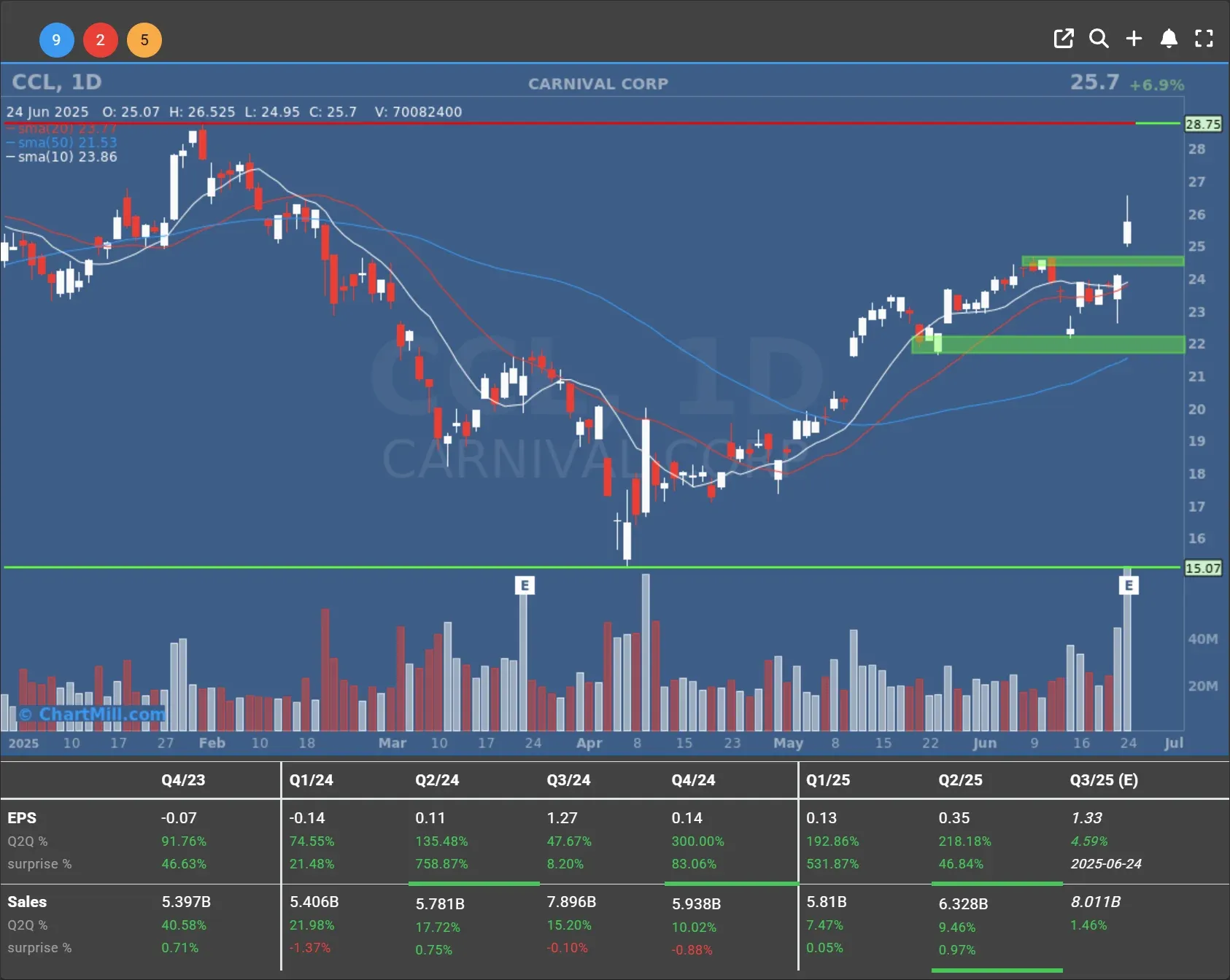This screenshot has width=1230, height=980.
Task: Toggle fullscreen chart icon
Action: (1204, 39)
